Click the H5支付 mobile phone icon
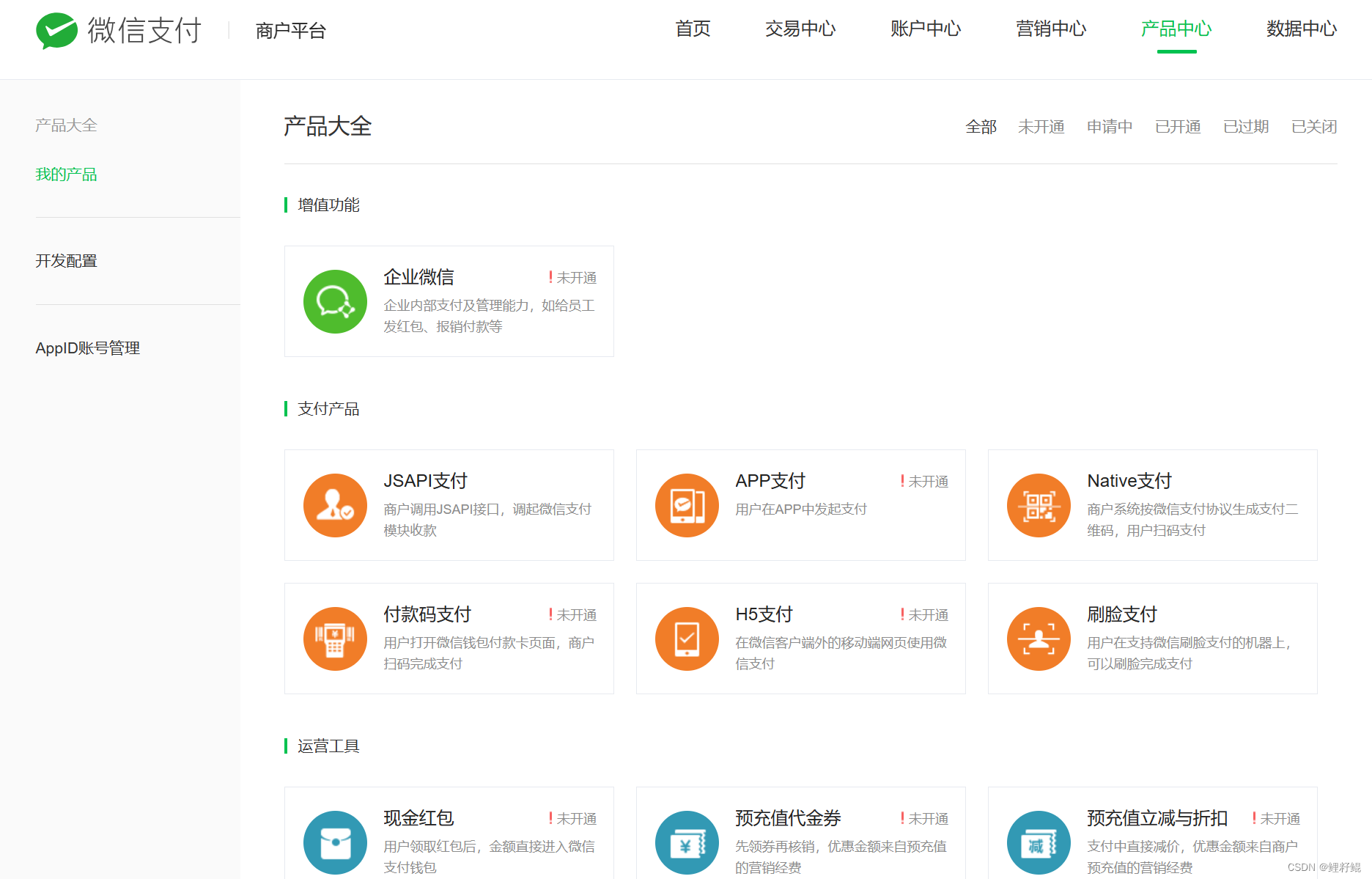The image size is (1372, 879). (687, 639)
